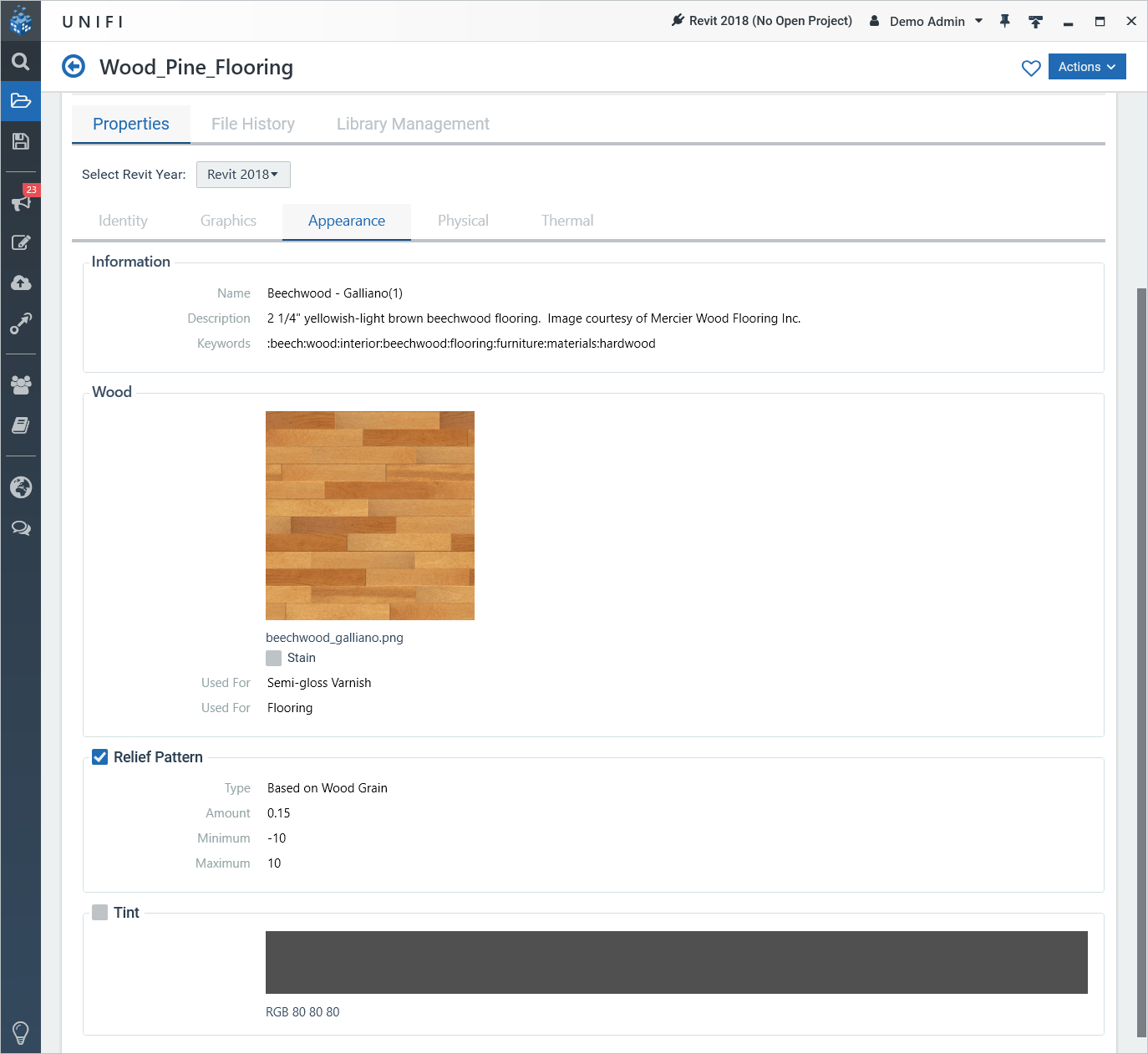The height and width of the screenshot is (1054, 1148).
Task: Enable the Tint checkbox
Action: click(99, 912)
